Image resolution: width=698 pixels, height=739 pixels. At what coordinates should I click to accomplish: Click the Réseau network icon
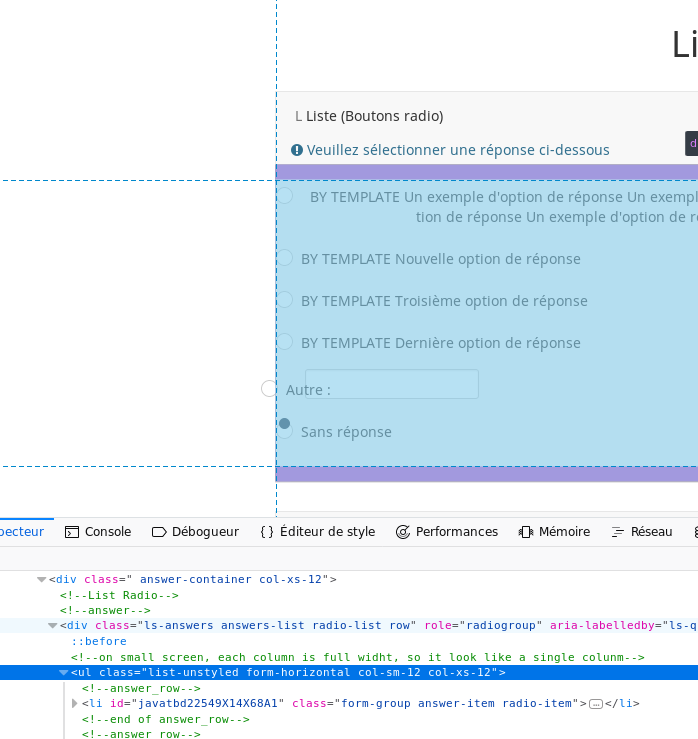618,532
